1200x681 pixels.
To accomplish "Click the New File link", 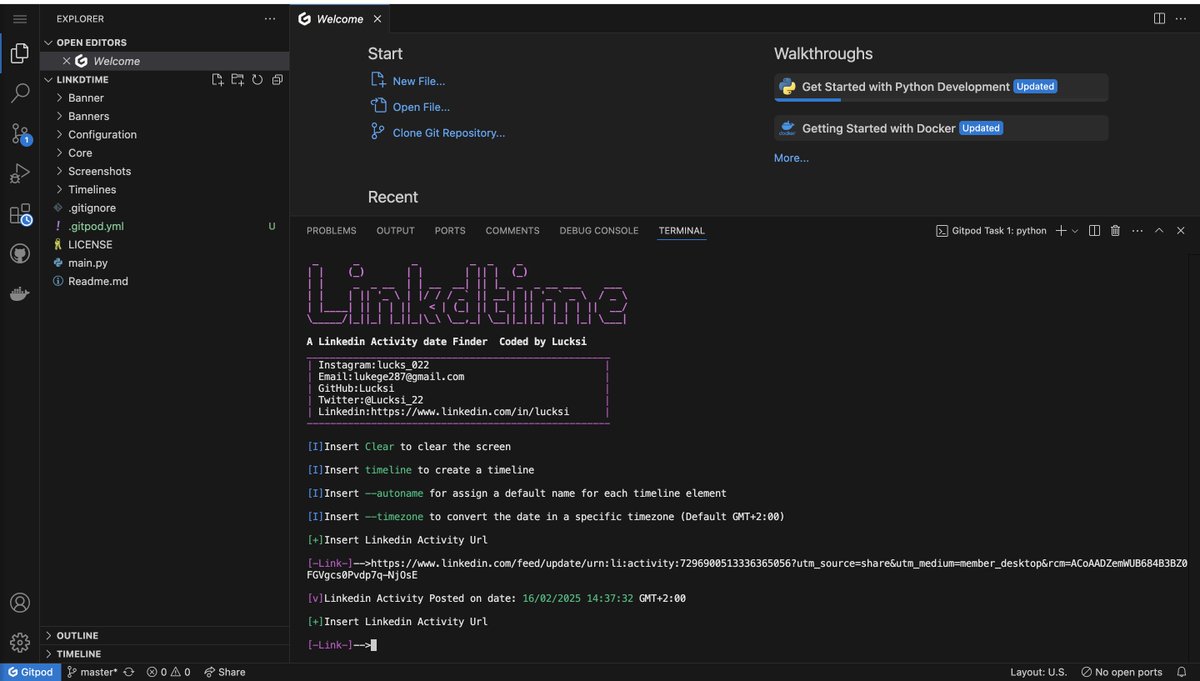I will coord(418,81).
